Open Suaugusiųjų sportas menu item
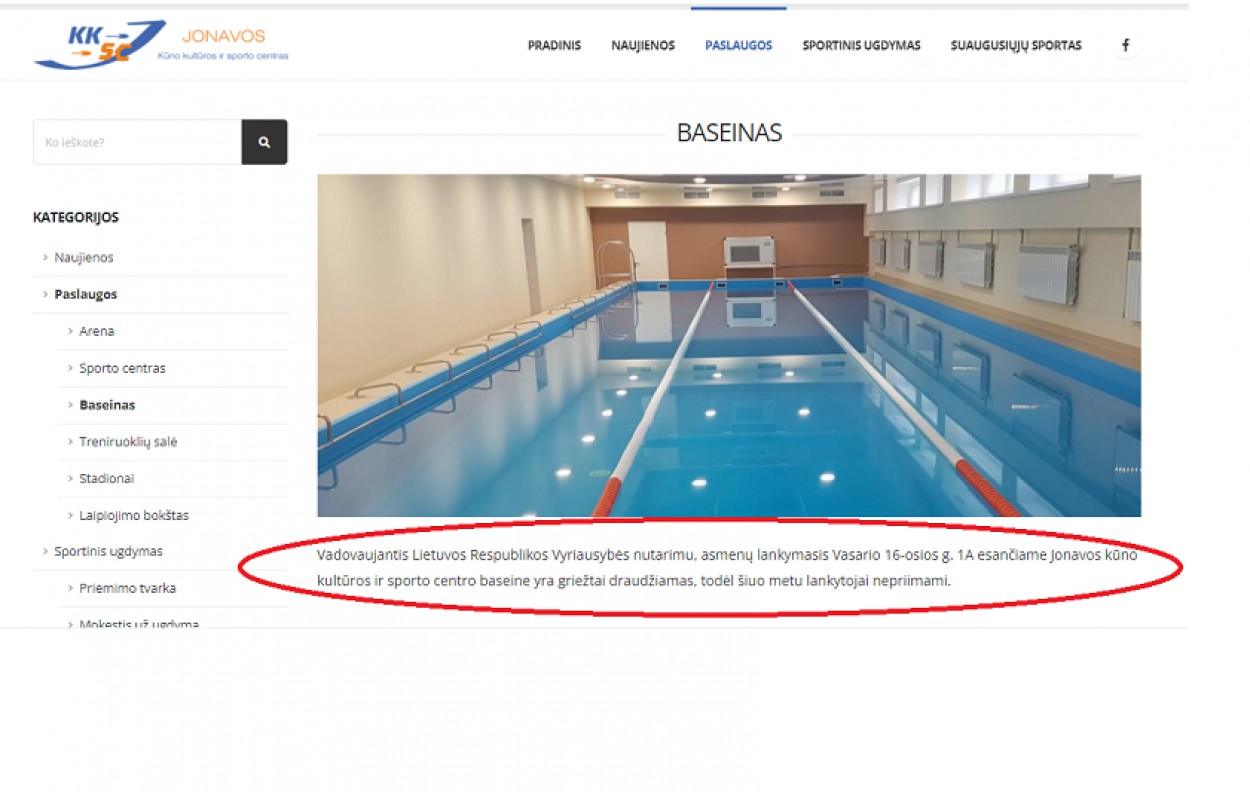Viewport: 1250px width, 792px height. 1015,45
